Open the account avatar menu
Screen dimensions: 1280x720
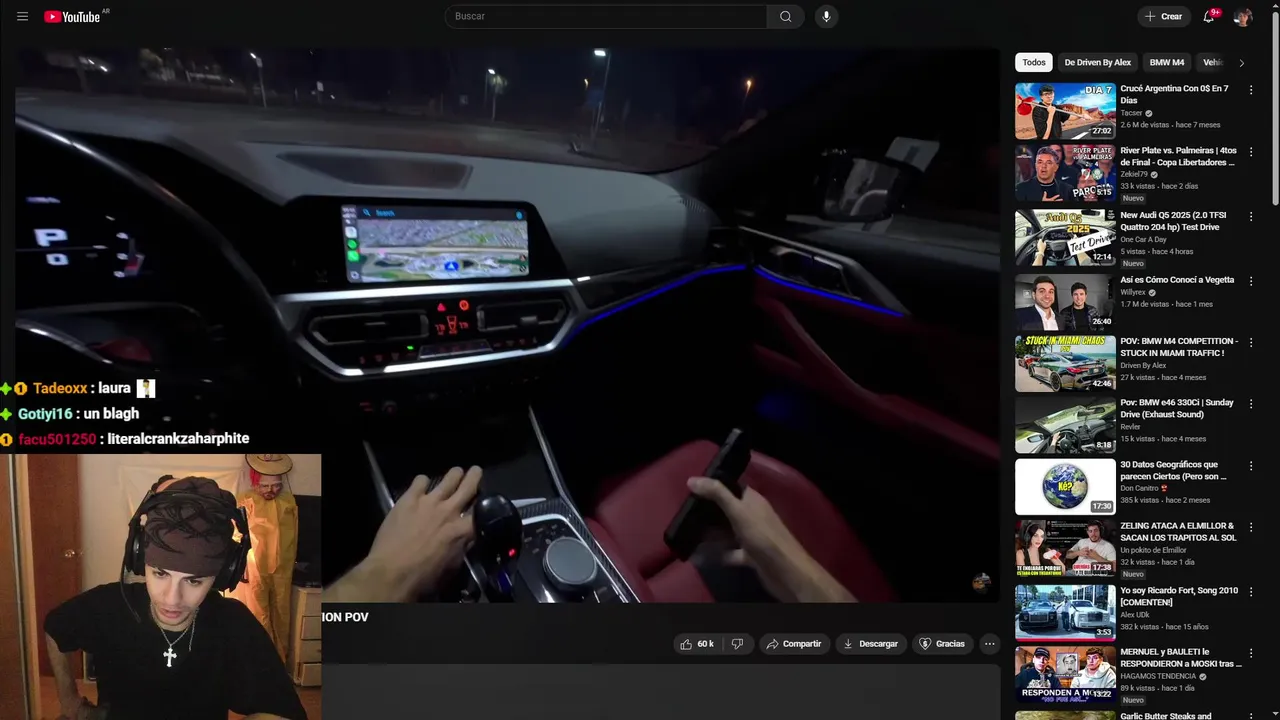tap(1242, 16)
